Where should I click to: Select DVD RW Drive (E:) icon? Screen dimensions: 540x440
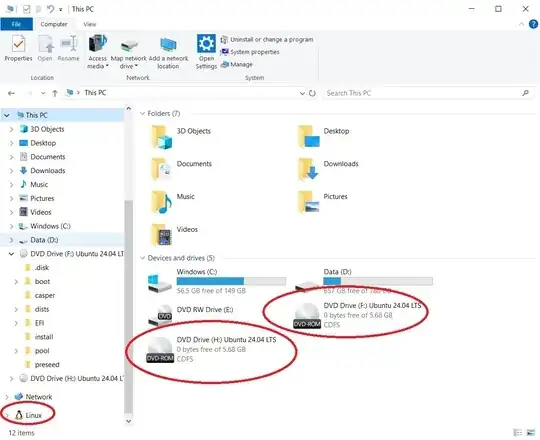[160, 315]
